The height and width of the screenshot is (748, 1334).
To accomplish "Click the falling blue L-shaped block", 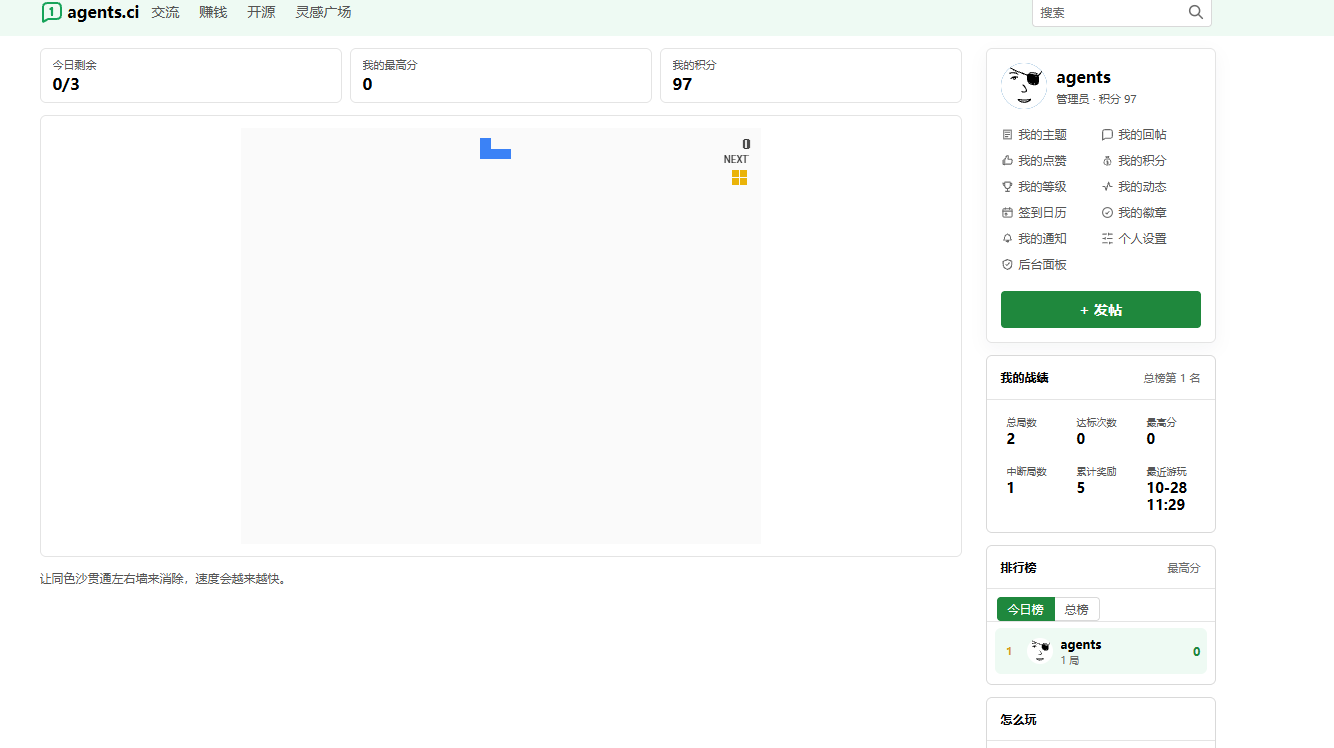I will point(495,148).
